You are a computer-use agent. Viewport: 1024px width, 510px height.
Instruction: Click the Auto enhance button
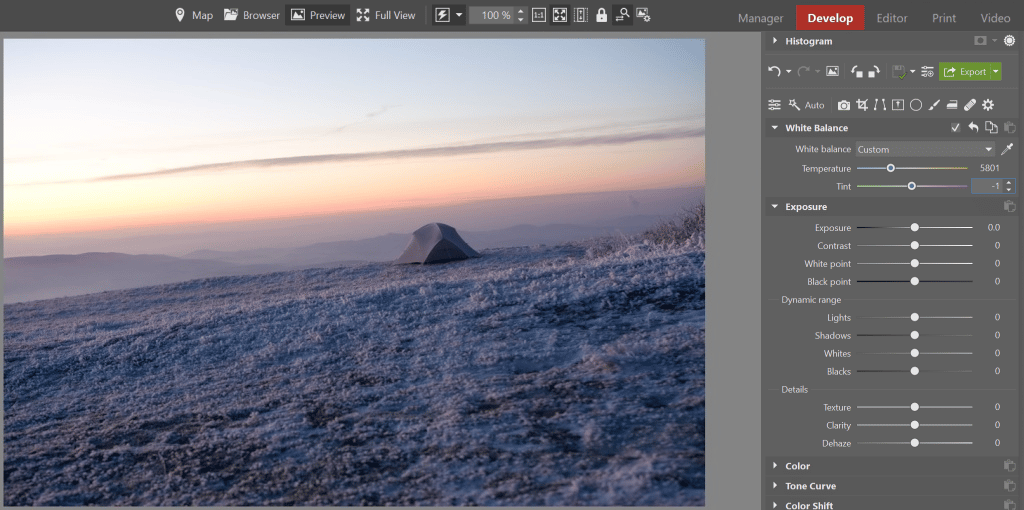pyautogui.click(x=807, y=105)
